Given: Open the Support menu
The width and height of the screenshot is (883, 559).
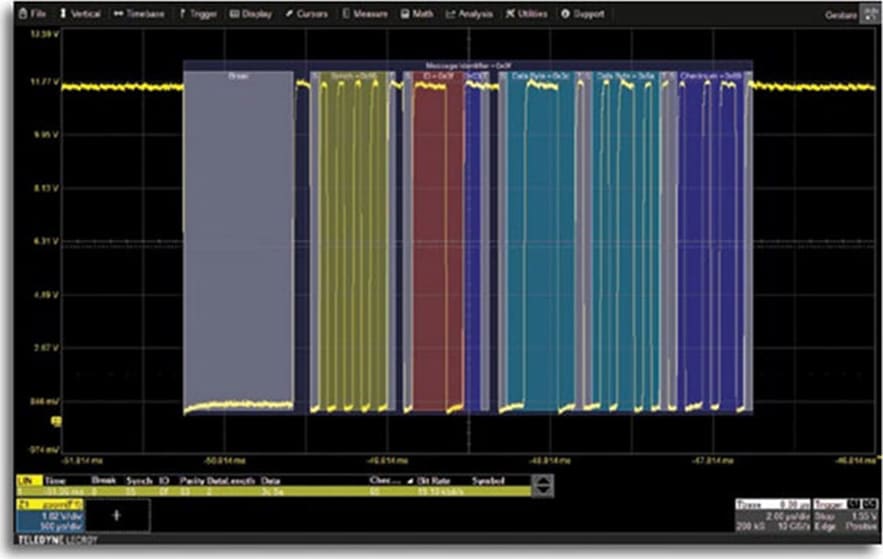Looking at the screenshot, I should click(x=582, y=14).
